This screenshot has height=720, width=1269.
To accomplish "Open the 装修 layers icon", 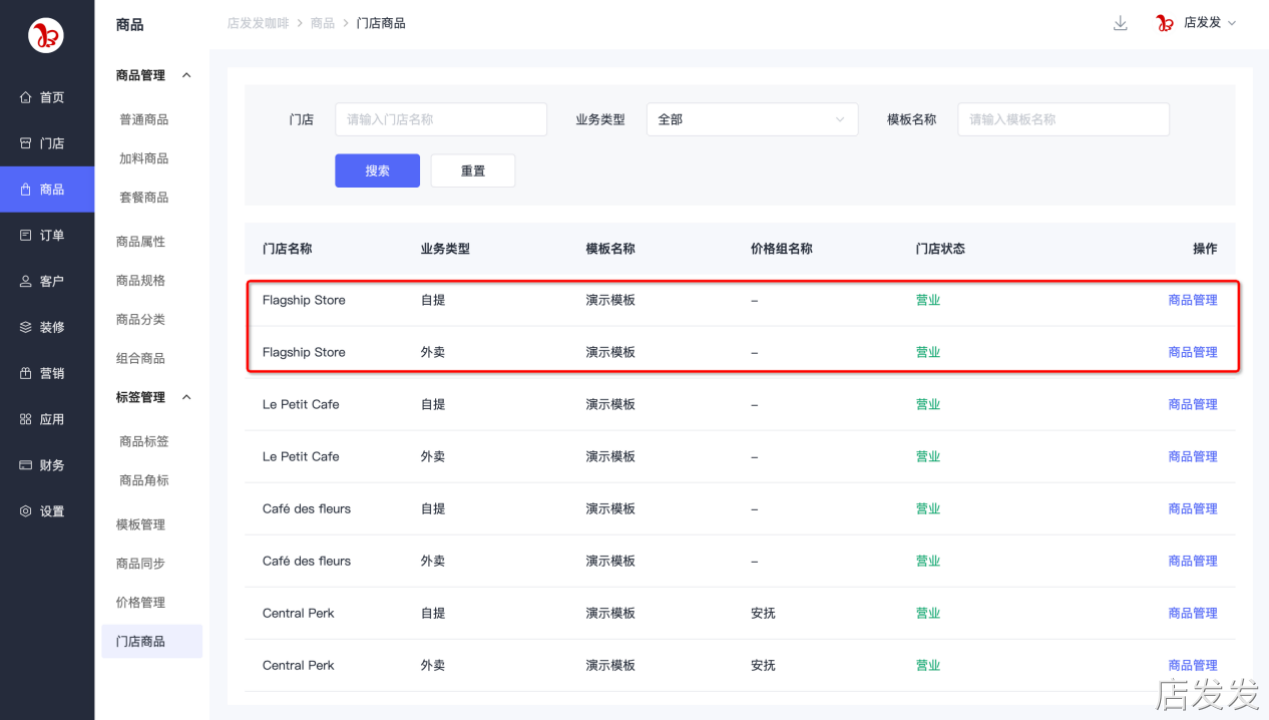I will click(26, 327).
